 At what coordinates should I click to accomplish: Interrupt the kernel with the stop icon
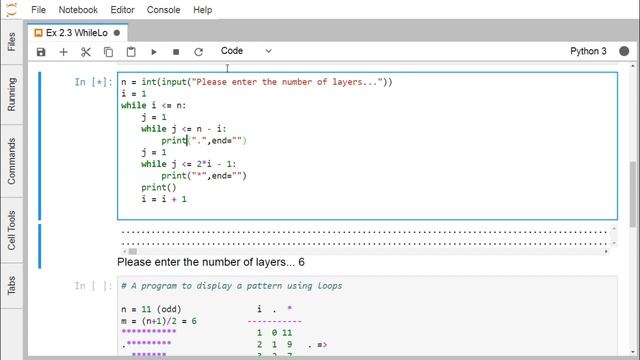(176, 52)
